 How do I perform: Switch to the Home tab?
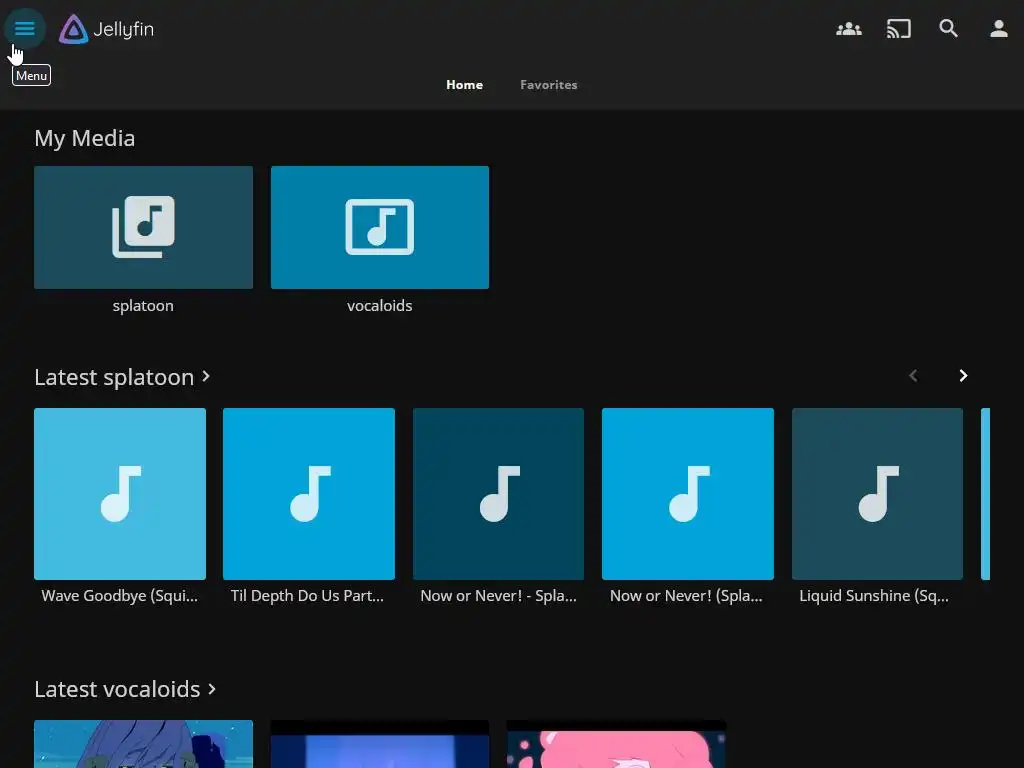tap(464, 85)
